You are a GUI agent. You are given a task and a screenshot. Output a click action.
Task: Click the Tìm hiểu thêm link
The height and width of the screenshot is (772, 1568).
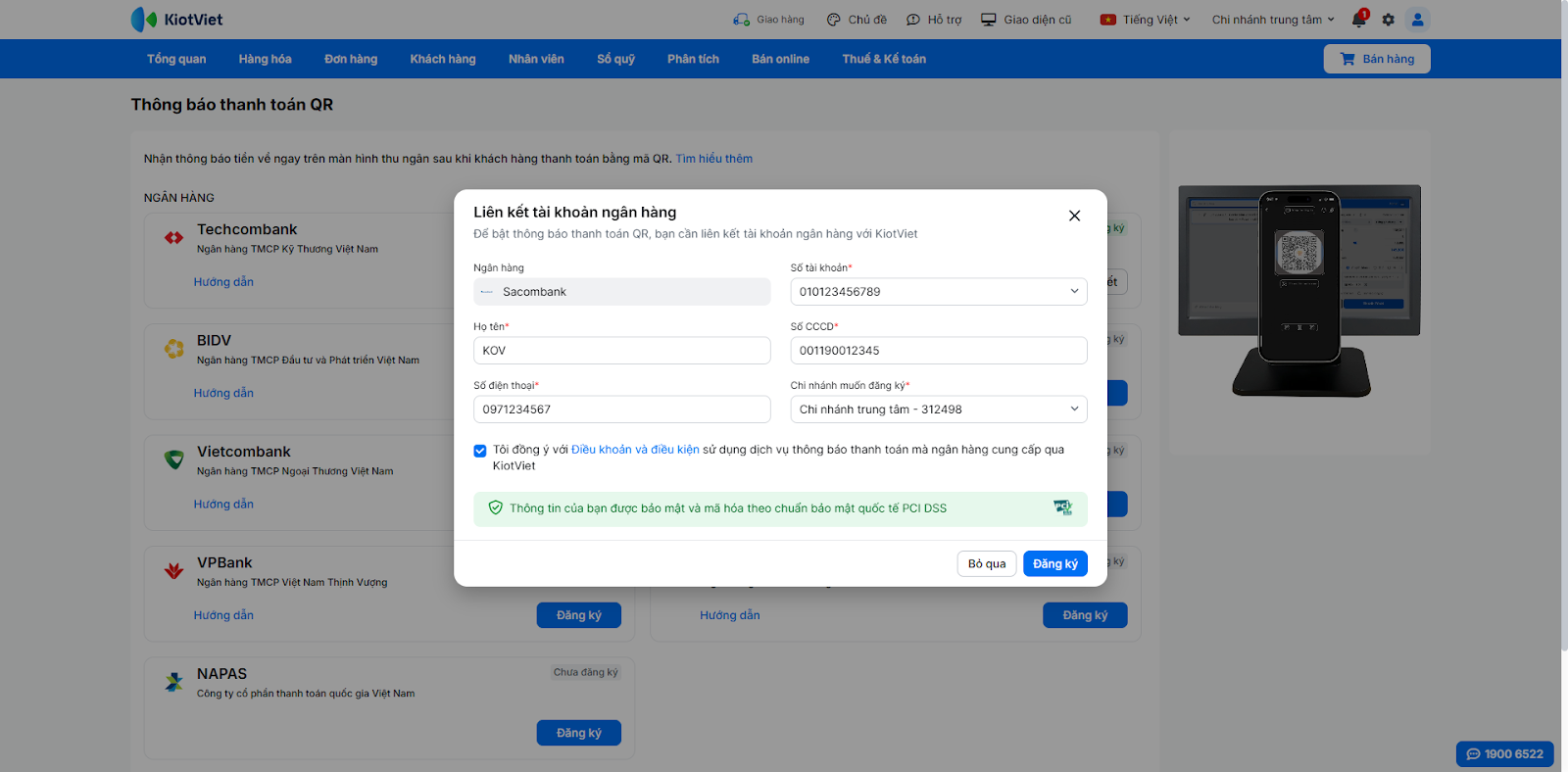point(714,159)
